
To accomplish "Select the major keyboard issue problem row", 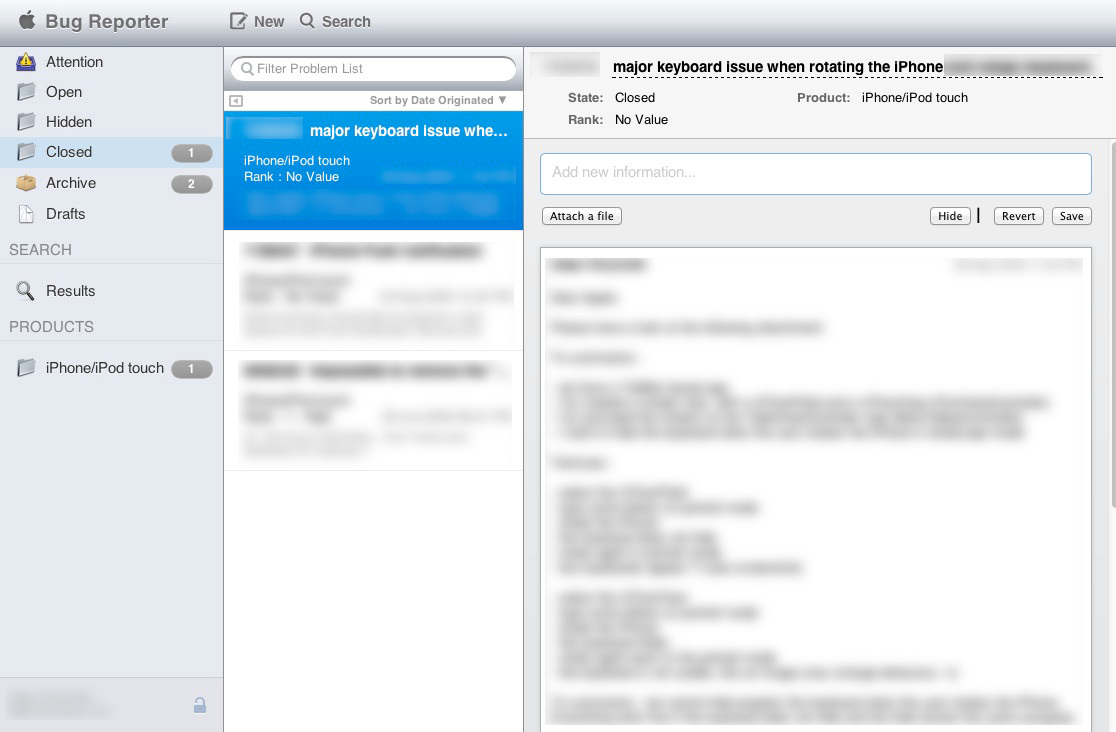I will 374,170.
